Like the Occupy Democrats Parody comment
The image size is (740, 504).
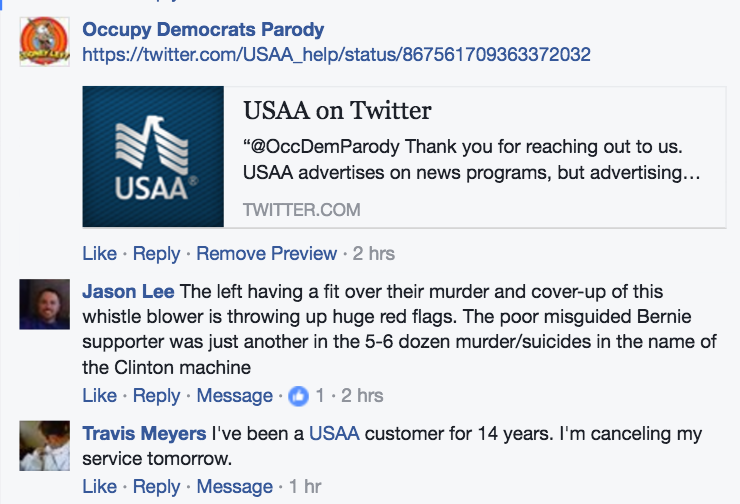tap(99, 253)
